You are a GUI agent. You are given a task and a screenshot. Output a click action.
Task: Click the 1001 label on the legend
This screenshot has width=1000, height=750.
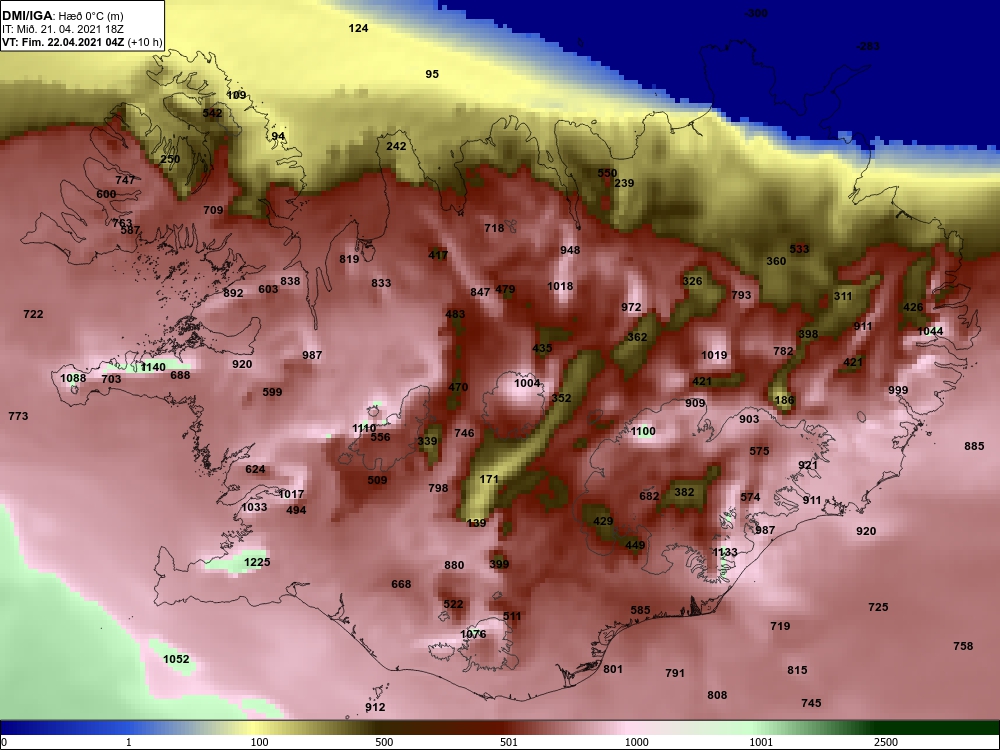[x=761, y=742]
